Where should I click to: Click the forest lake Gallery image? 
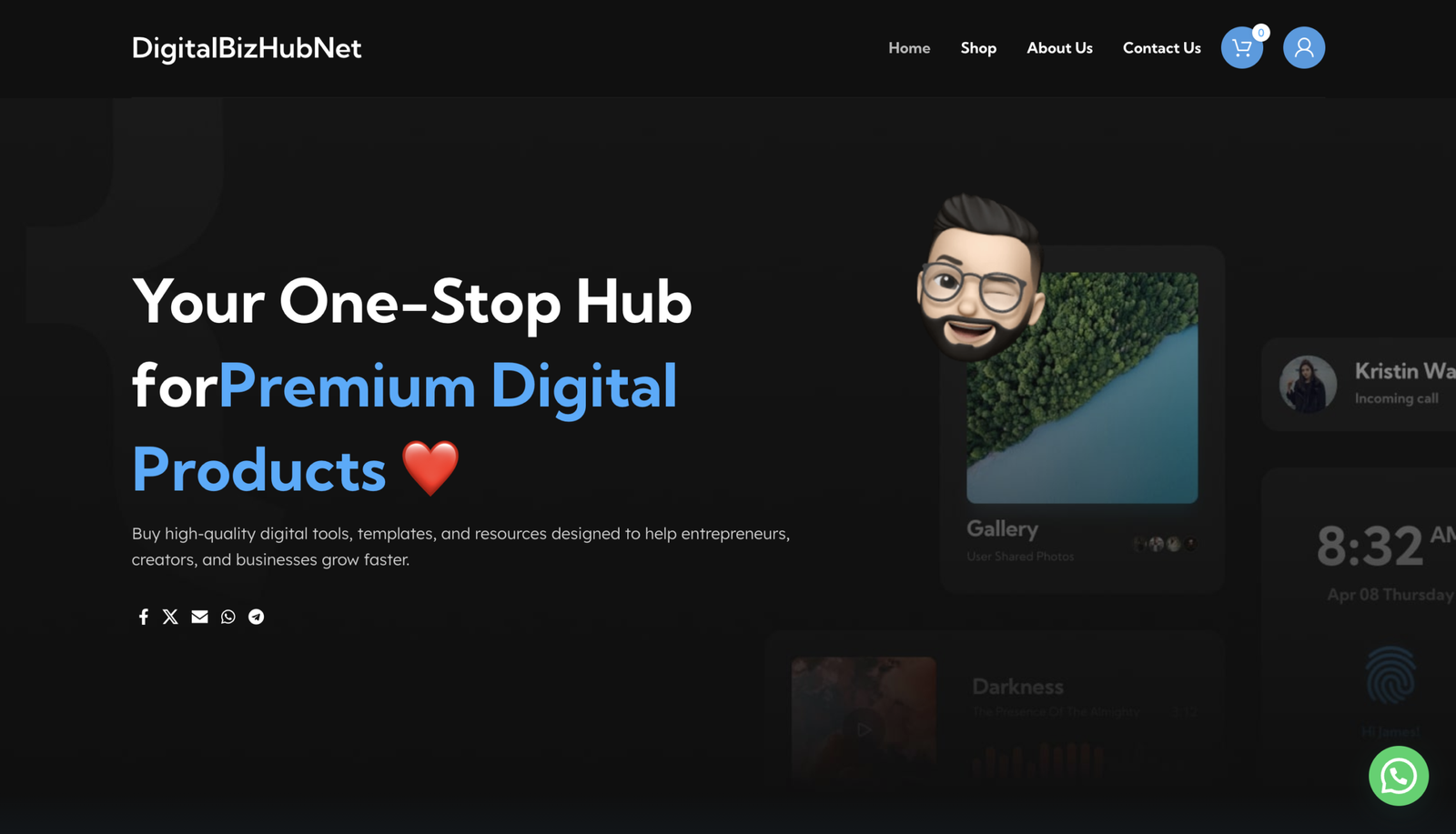point(1082,387)
